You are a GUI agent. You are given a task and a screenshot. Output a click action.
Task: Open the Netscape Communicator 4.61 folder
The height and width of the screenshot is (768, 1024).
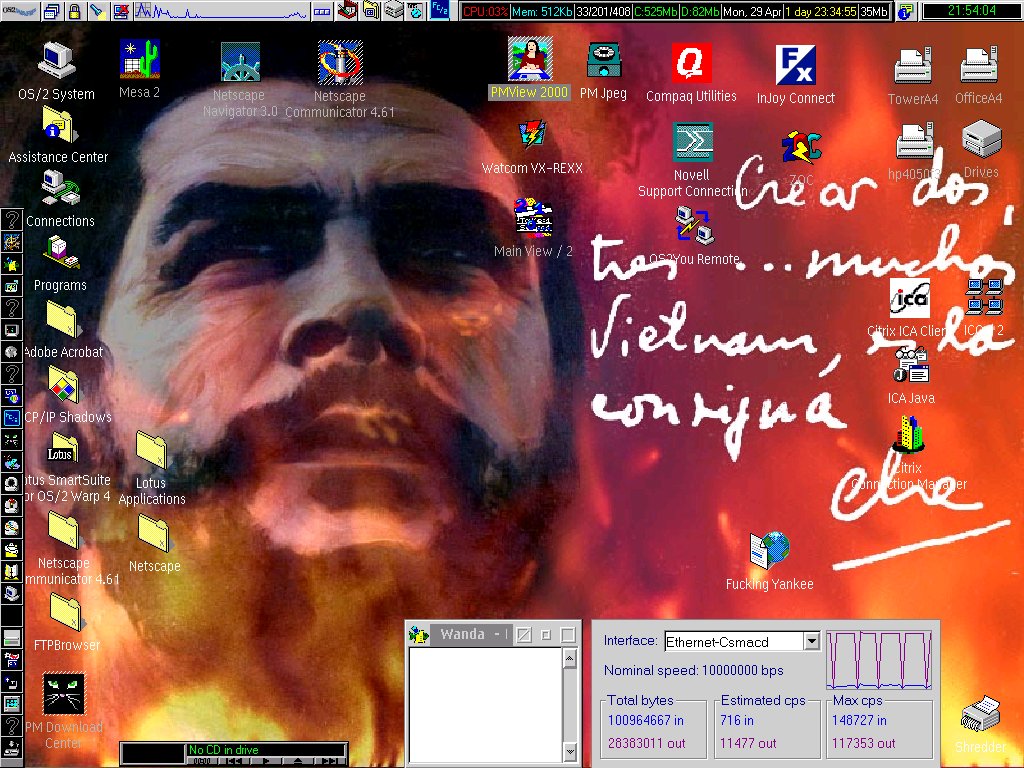pyautogui.click(x=63, y=530)
